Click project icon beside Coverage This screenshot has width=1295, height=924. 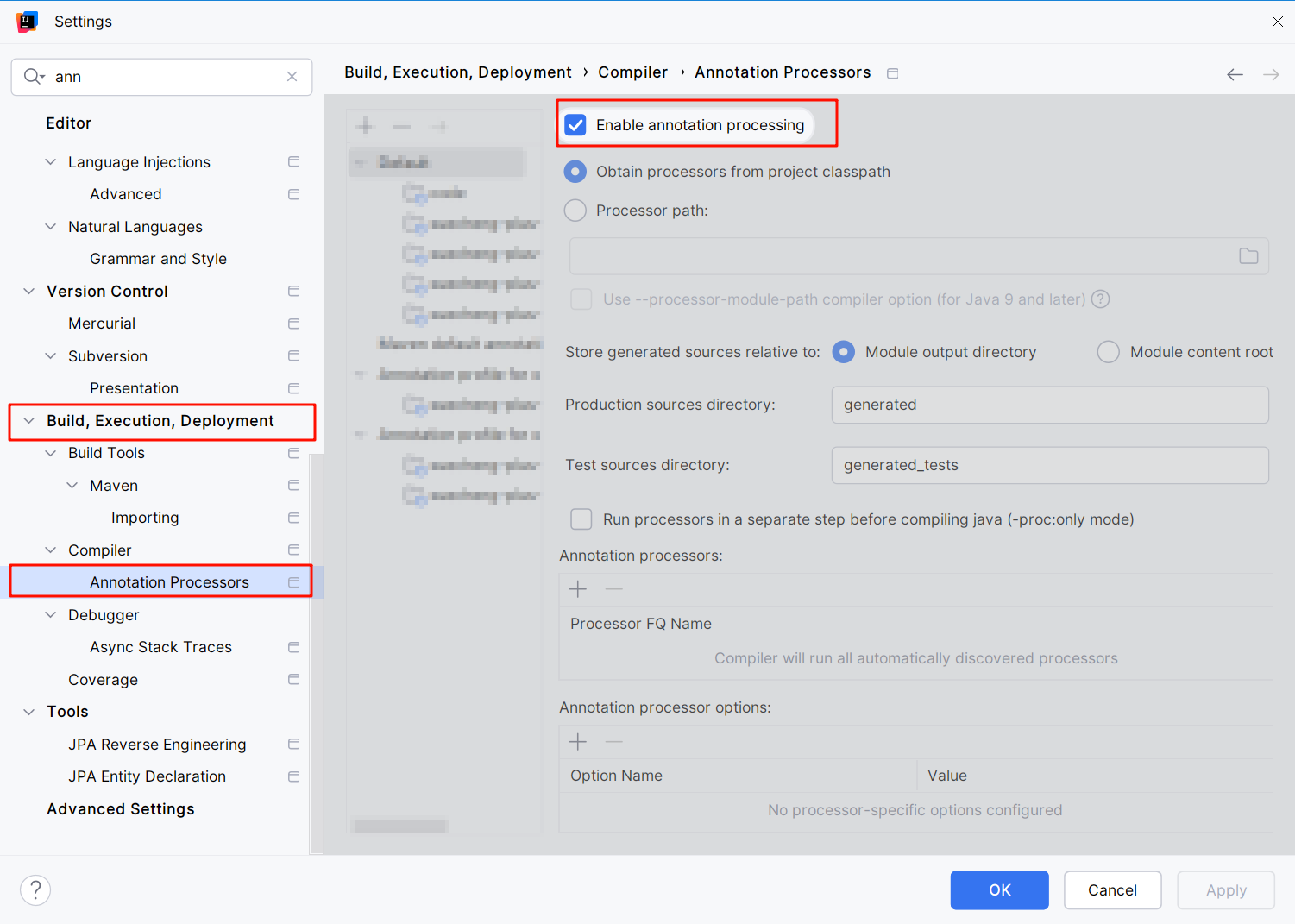pyautogui.click(x=294, y=680)
